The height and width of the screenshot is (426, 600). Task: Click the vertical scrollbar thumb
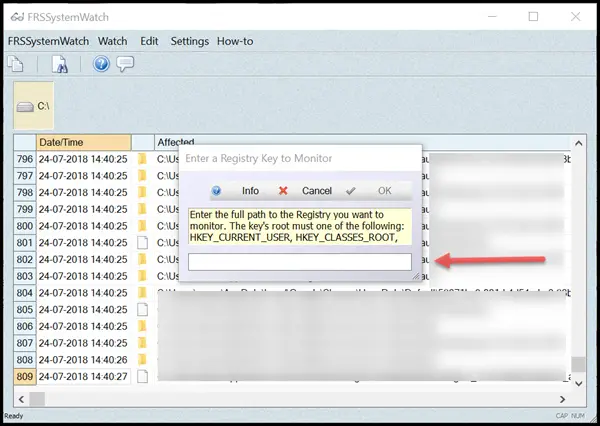pyautogui.click(x=578, y=364)
